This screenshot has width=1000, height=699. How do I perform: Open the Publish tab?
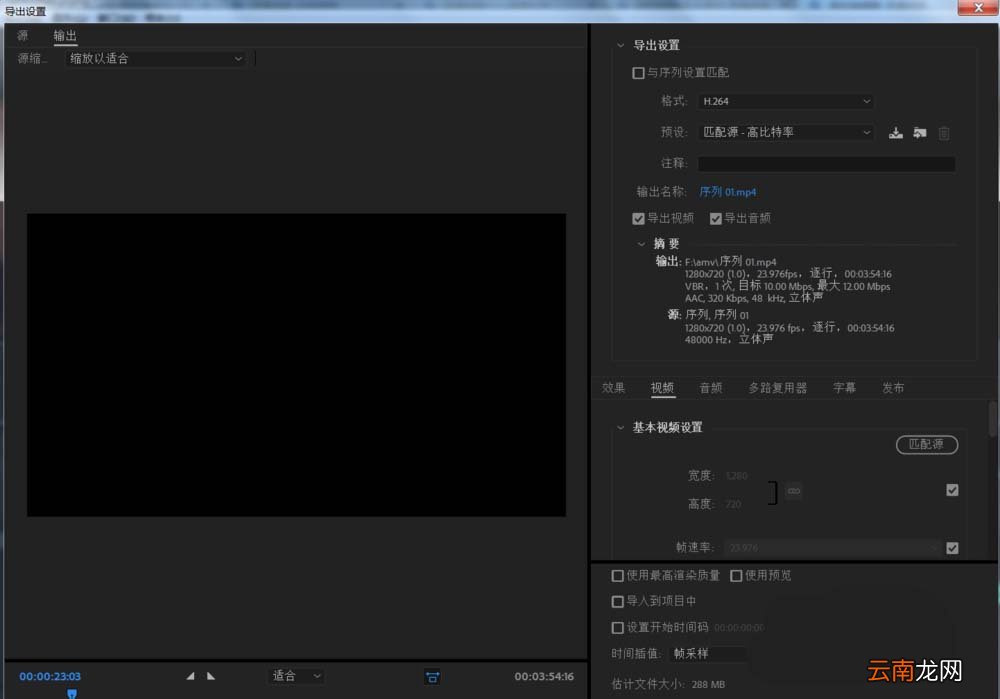893,388
